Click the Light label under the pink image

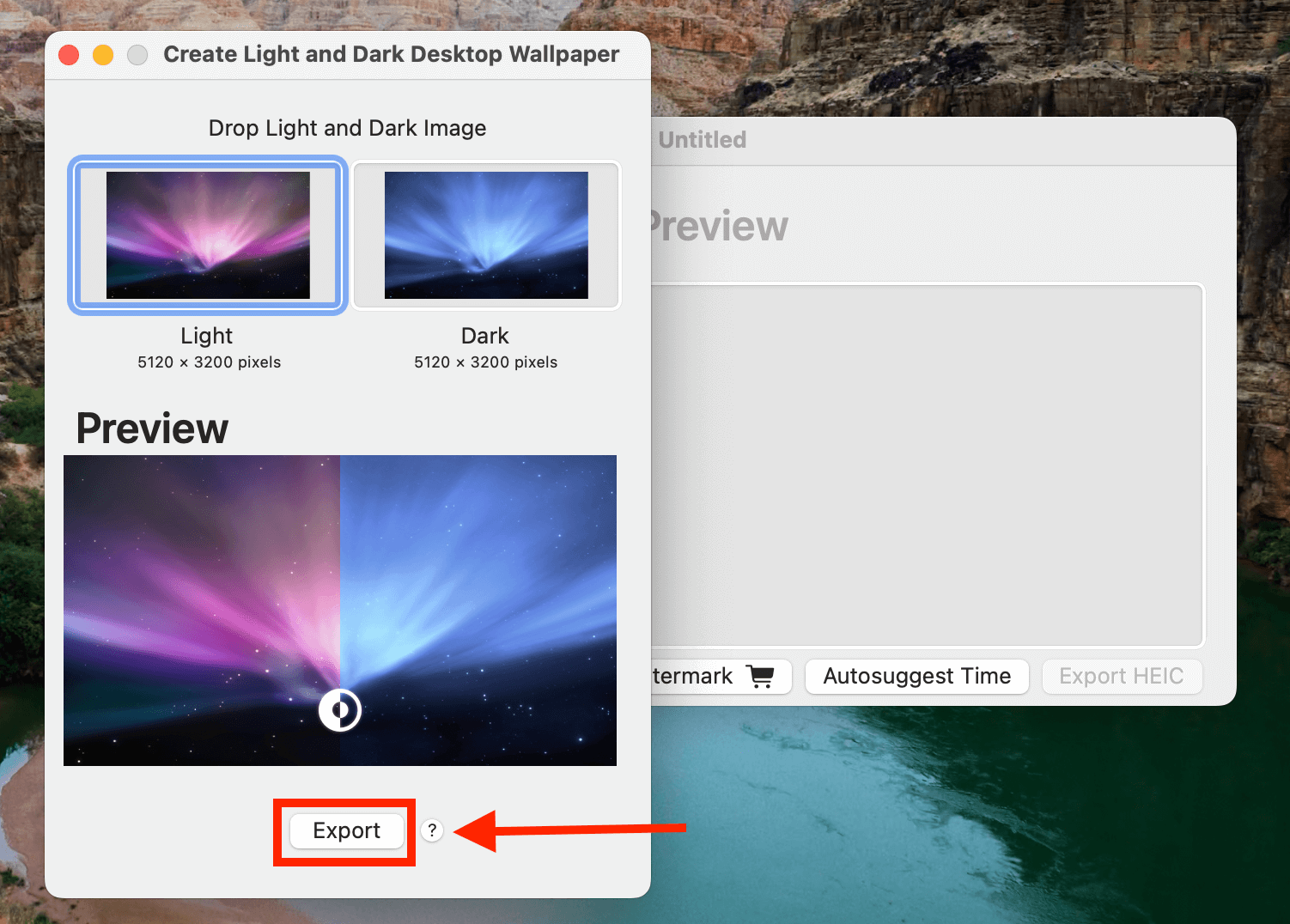[207, 336]
